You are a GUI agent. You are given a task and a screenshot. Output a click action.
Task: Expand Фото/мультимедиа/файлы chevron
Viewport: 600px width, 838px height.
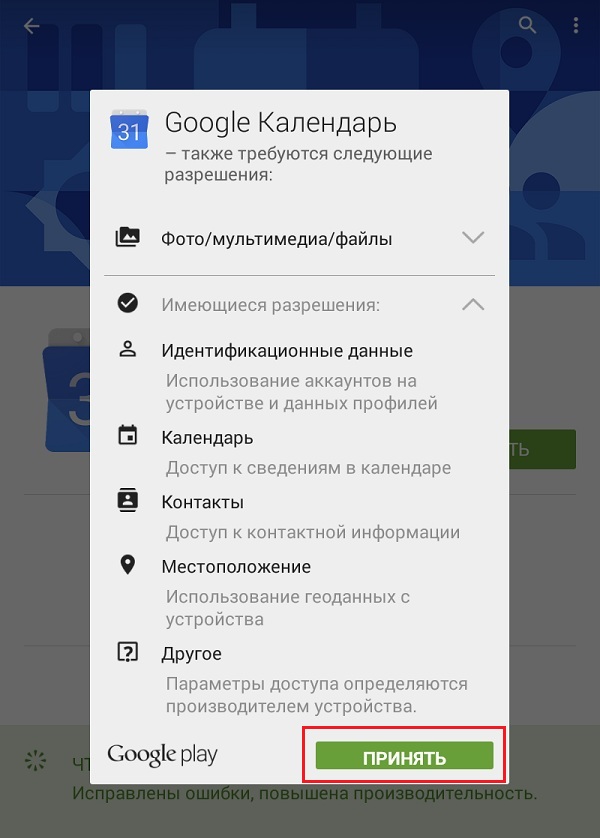click(x=473, y=237)
